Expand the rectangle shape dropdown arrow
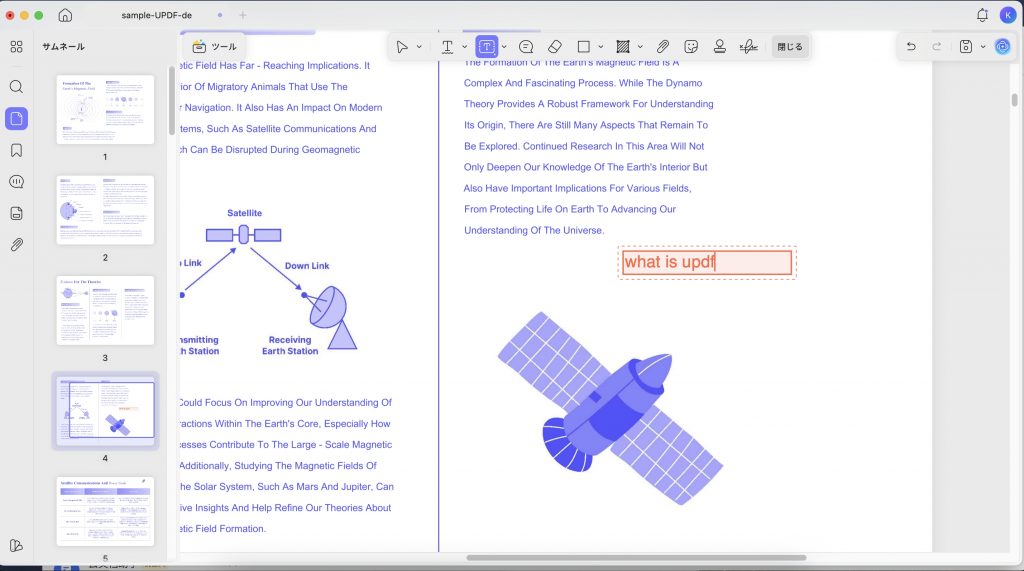 click(601, 47)
